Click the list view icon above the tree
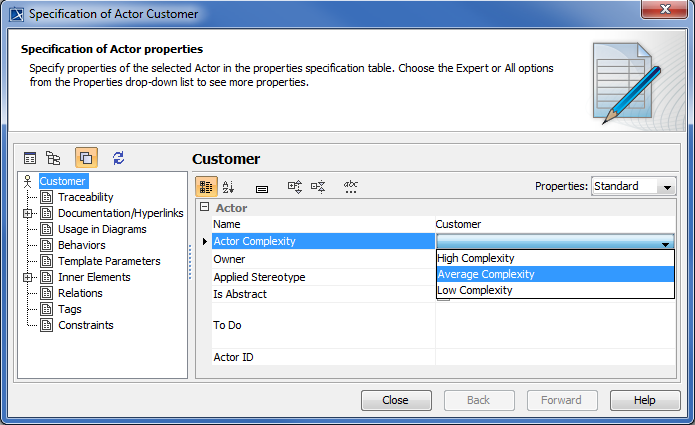Image resolution: width=695 pixels, height=425 pixels. click(x=30, y=157)
